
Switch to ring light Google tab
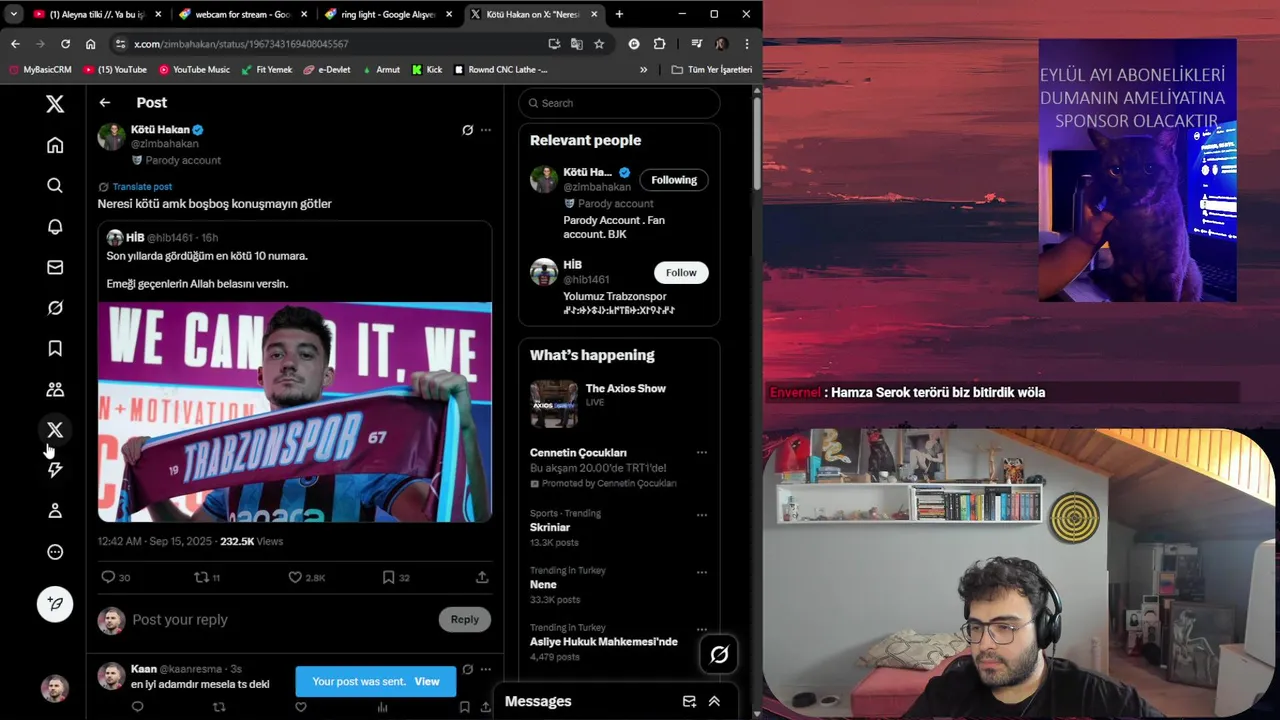tap(388, 14)
